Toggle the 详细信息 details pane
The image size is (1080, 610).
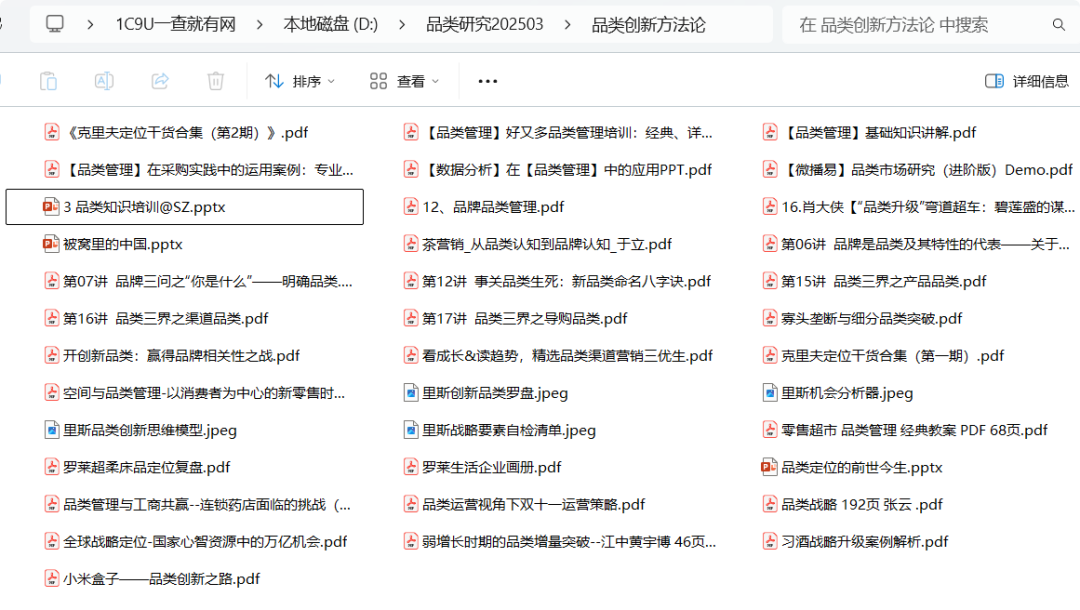[x=1026, y=82]
